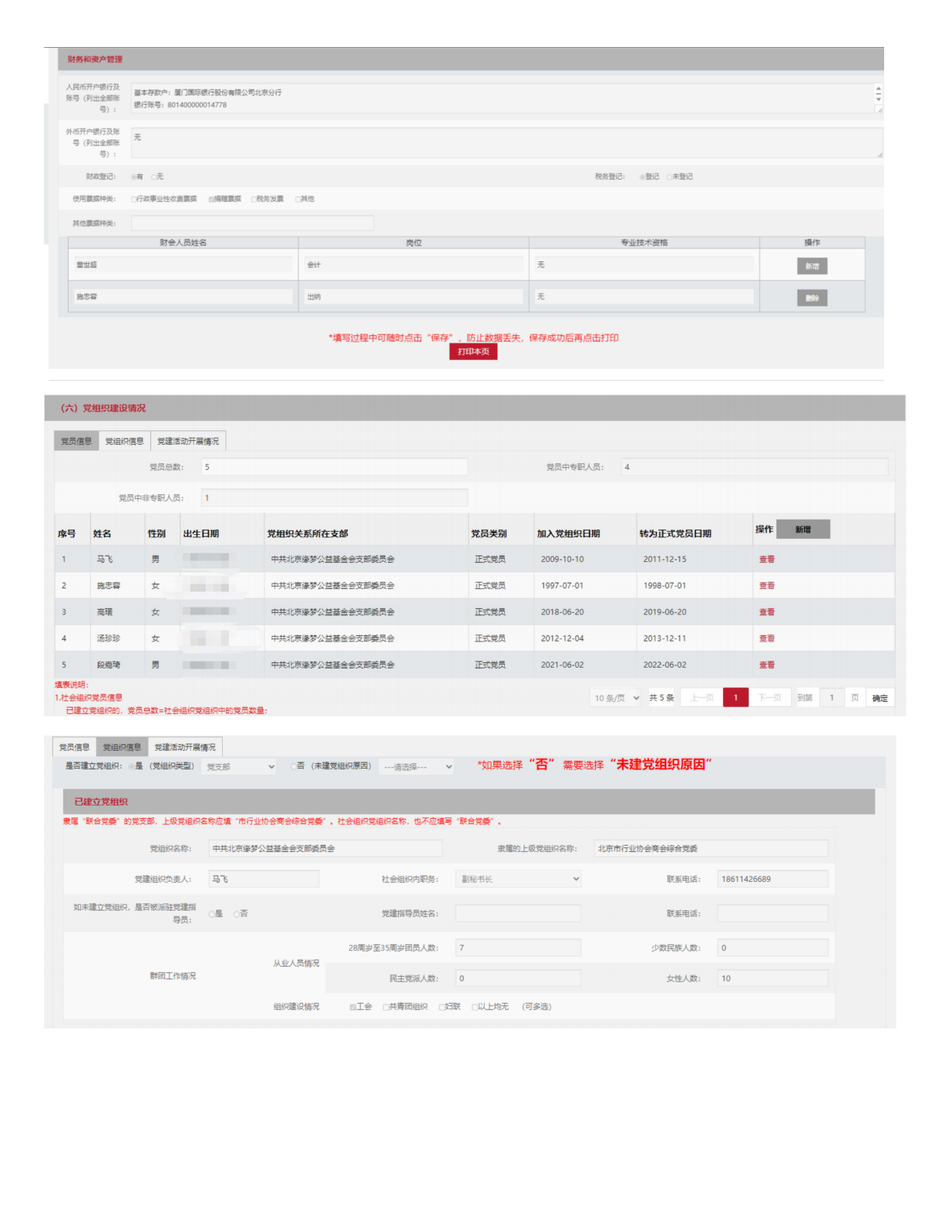Click the phone field showing 18611426689
The image size is (952, 1232).
pos(772,879)
